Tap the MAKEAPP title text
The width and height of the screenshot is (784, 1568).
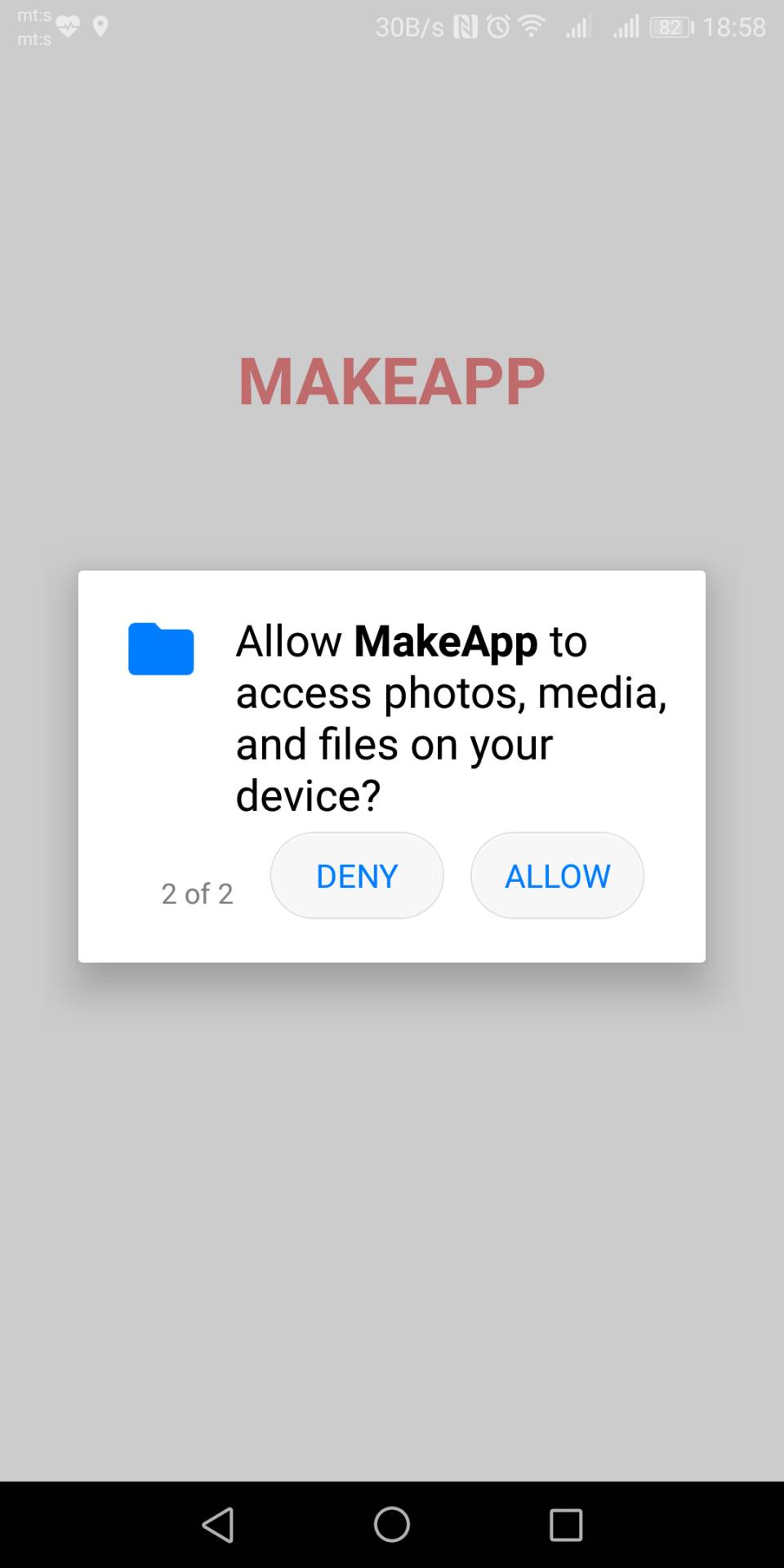392,381
